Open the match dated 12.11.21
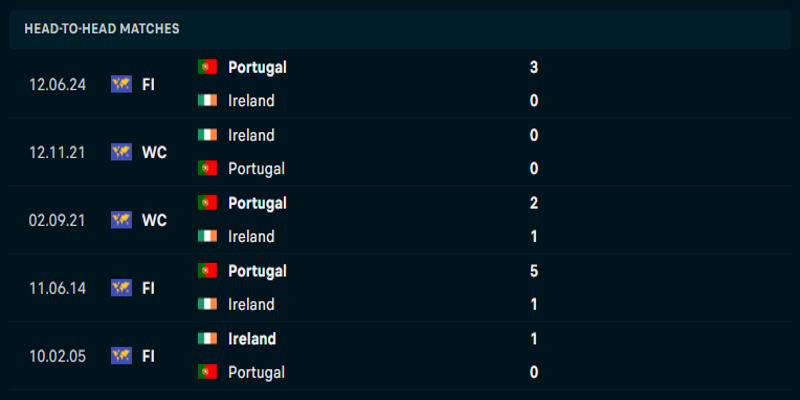Viewport: 800px width, 400px height. tap(57, 152)
